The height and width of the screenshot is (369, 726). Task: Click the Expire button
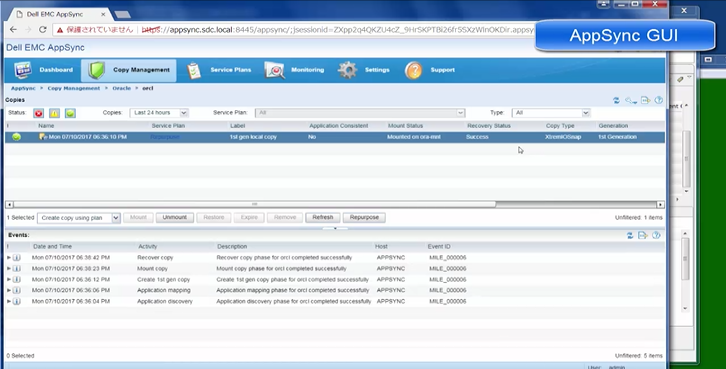coord(249,218)
